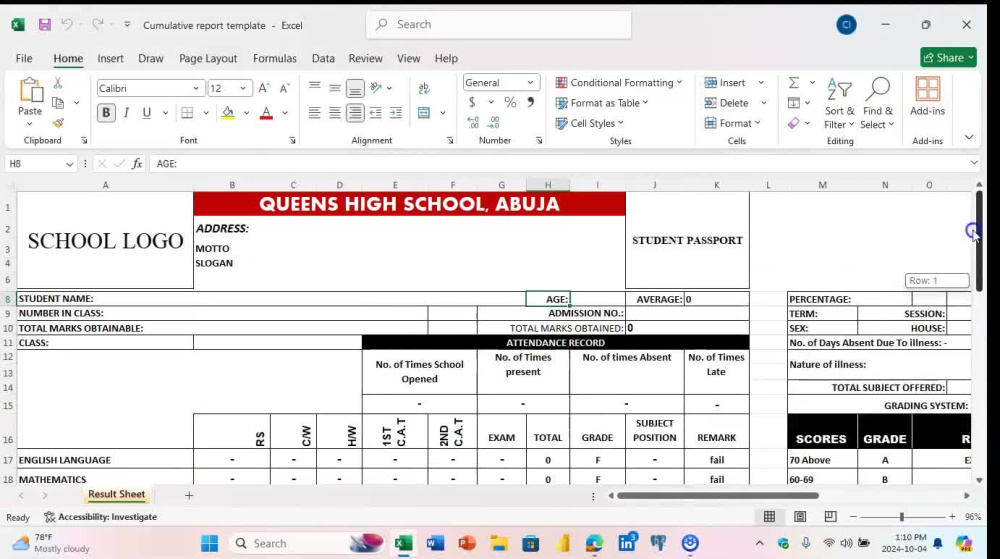Viewport: 1000px width, 559px height.
Task: Activate the Format Painter brush
Action: click(x=58, y=122)
